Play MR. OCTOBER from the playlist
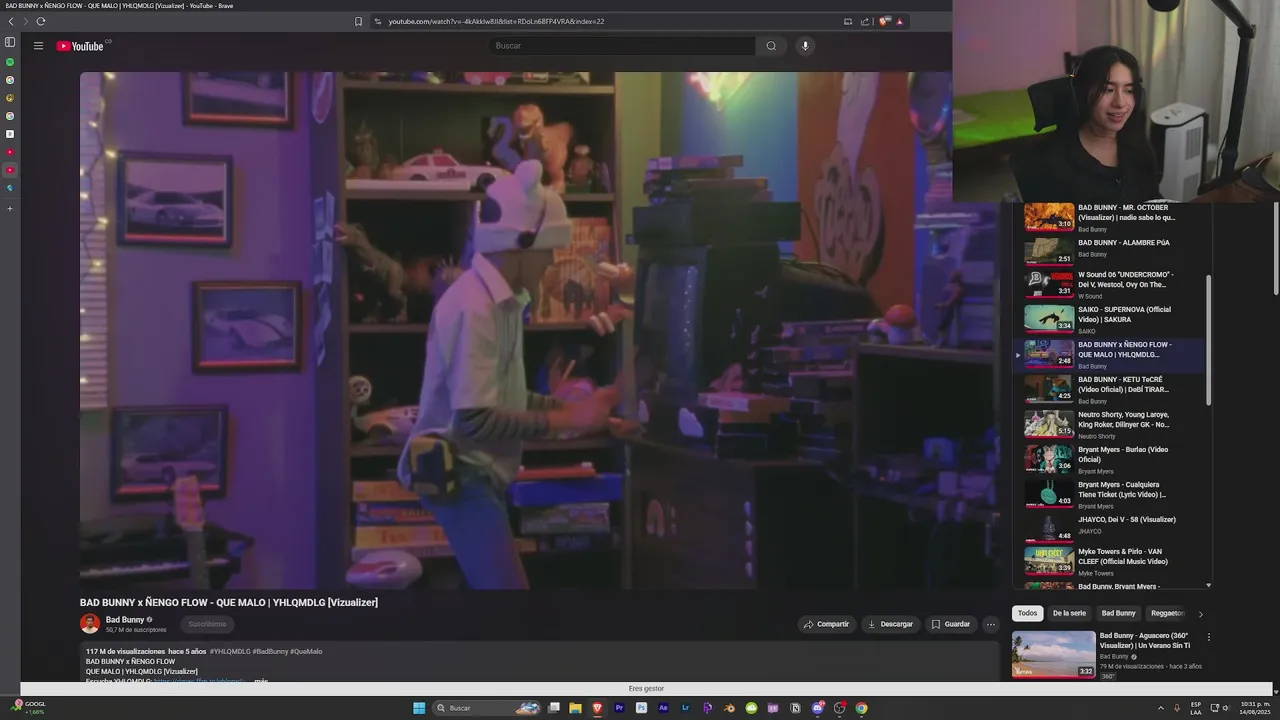The height and width of the screenshot is (720, 1280). coord(1110,217)
